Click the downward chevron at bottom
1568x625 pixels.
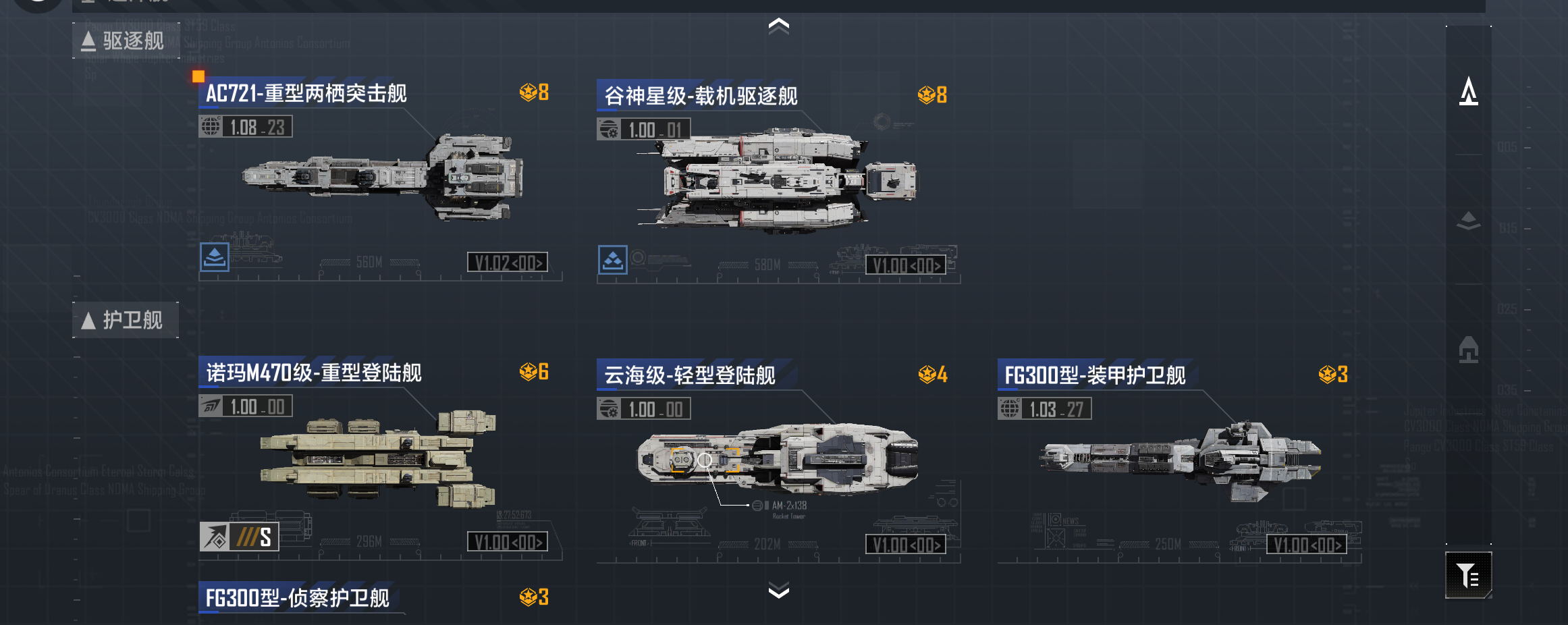pyautogui.click(x=779, y=591)
